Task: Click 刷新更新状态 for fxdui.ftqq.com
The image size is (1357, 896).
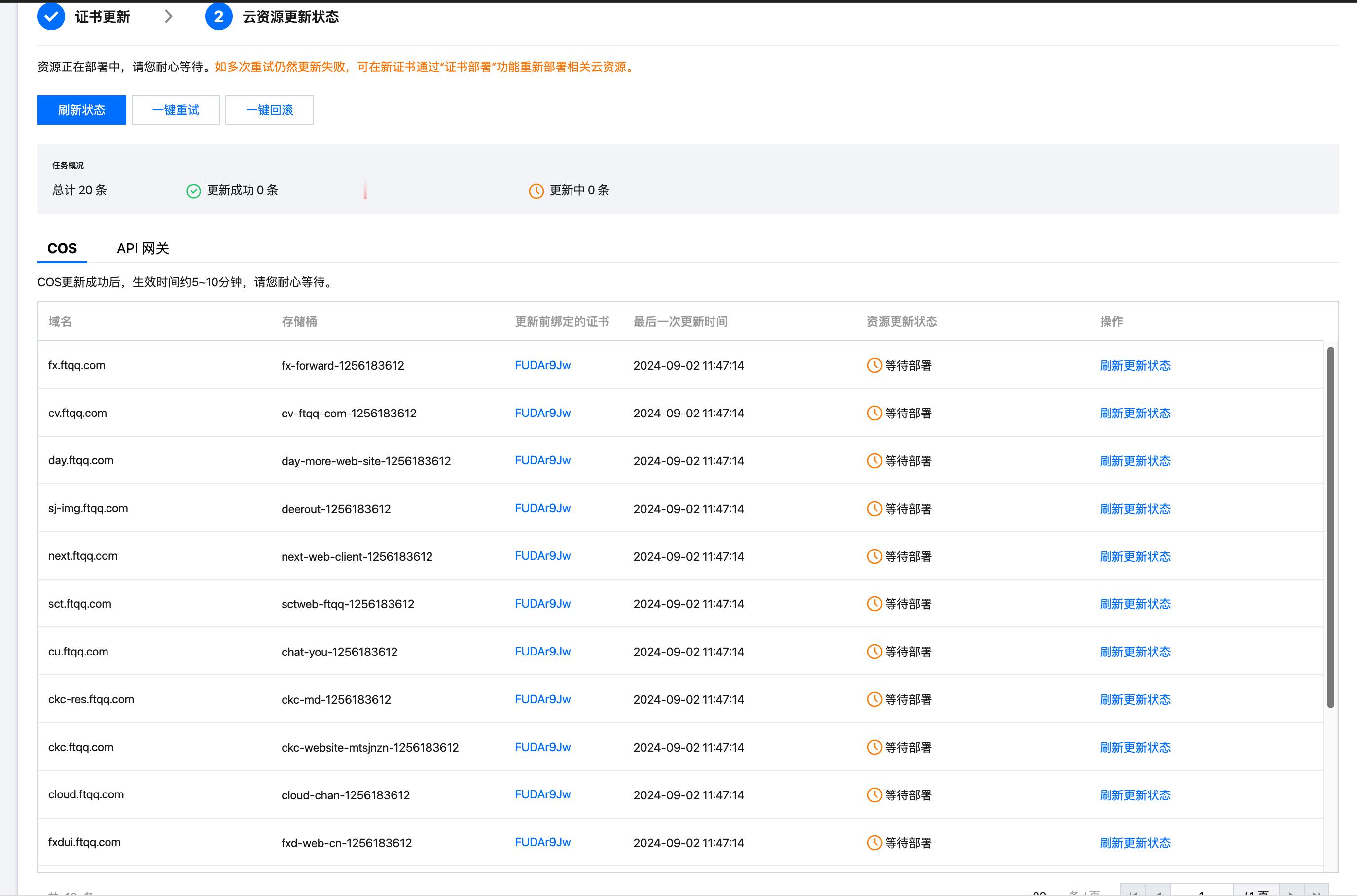Action: click(x=1135, y=843)
